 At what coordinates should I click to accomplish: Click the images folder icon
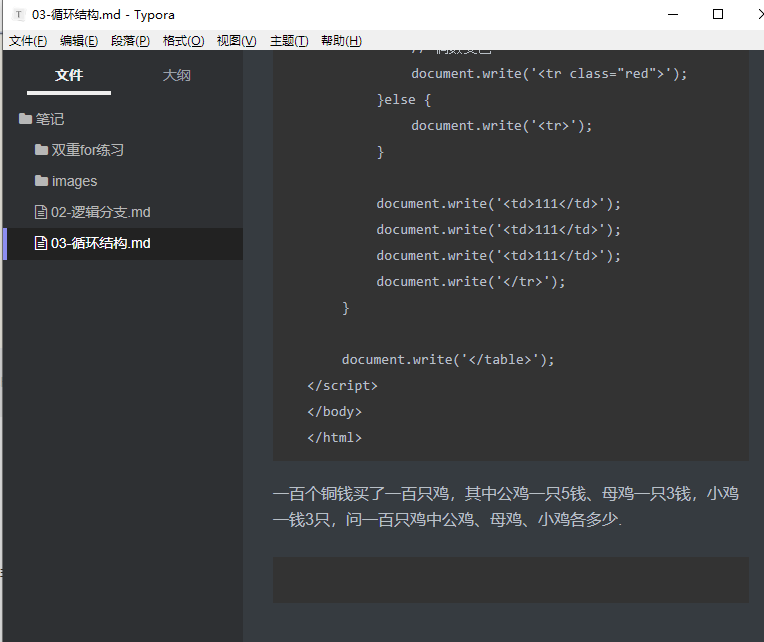41,181
